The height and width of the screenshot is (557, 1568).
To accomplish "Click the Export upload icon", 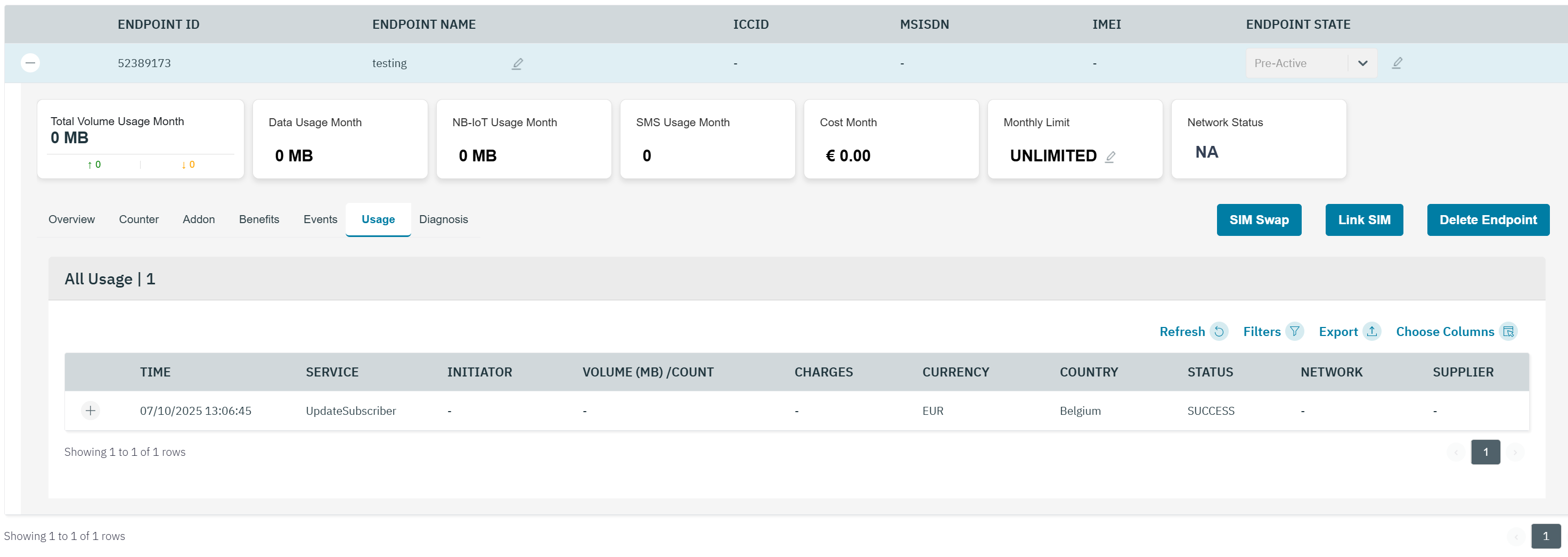I will tap(1371, 331).
